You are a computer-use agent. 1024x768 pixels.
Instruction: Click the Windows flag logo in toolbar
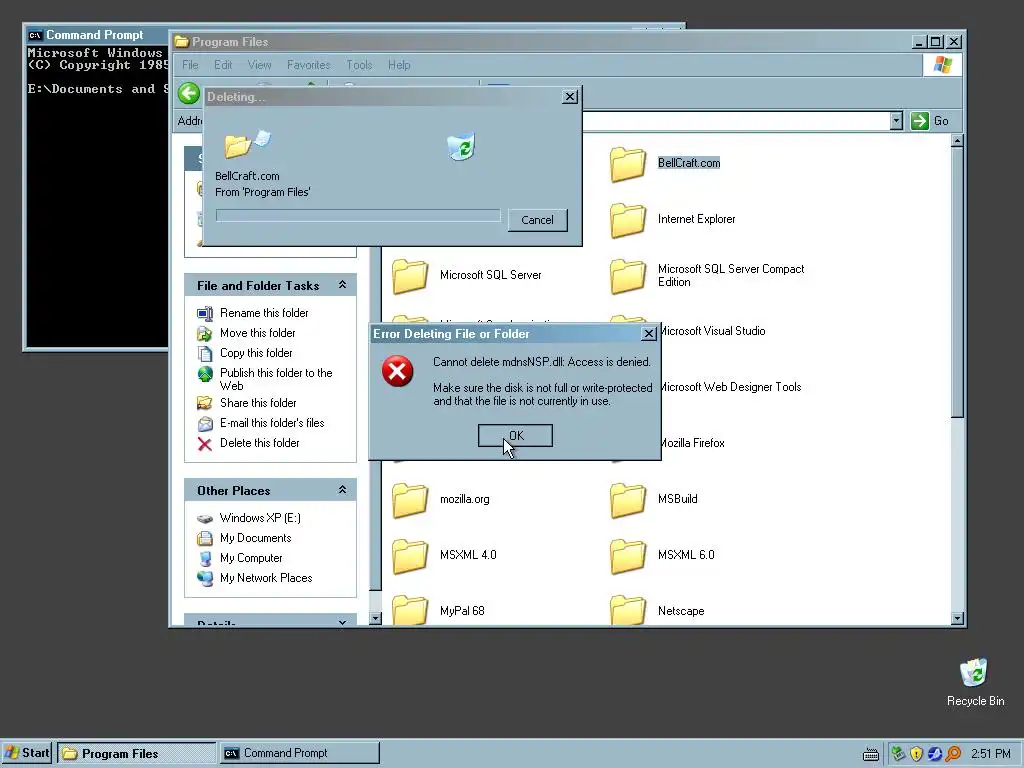tap(942, 65)
